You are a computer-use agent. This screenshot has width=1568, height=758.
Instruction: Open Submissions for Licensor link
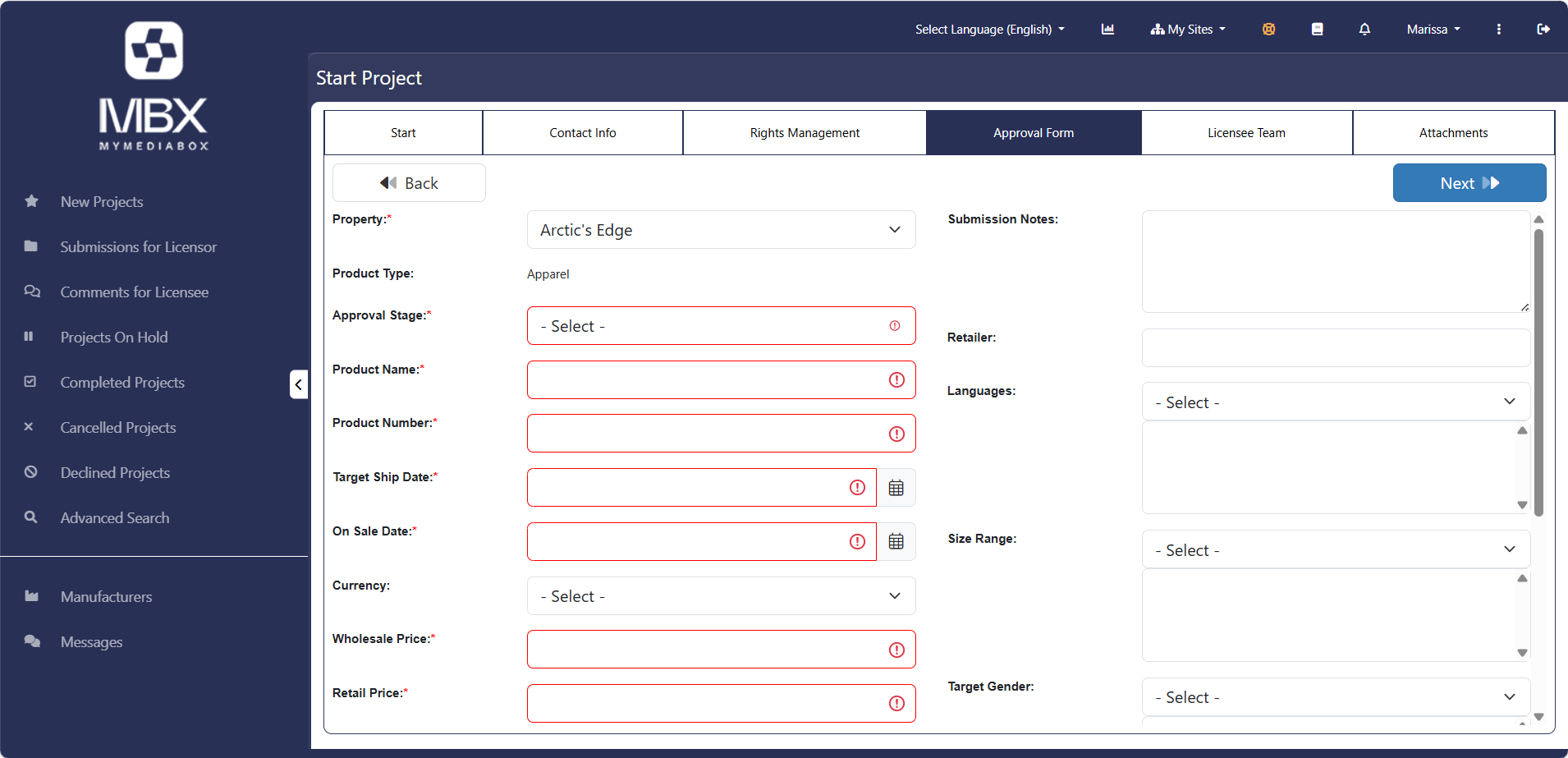click(x=139, y=247)
